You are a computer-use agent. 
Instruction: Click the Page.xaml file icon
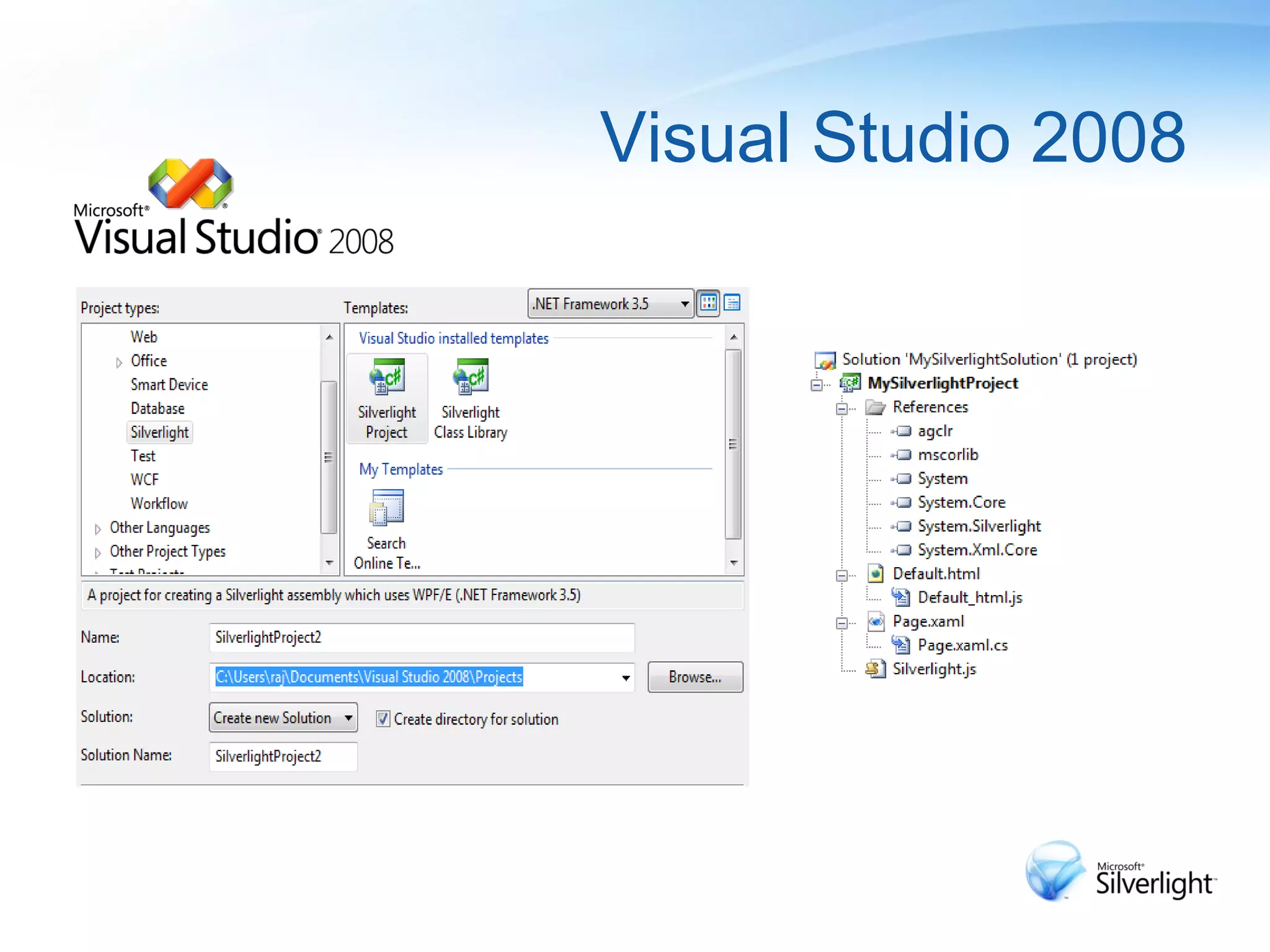pyautogui.click(x=876, y=621)
